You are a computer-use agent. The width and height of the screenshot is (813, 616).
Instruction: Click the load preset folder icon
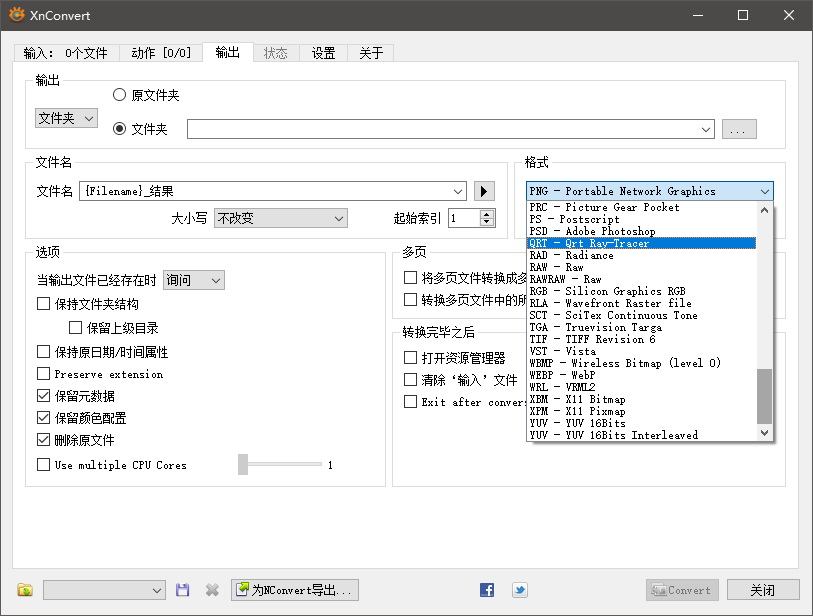click(26, 590)
